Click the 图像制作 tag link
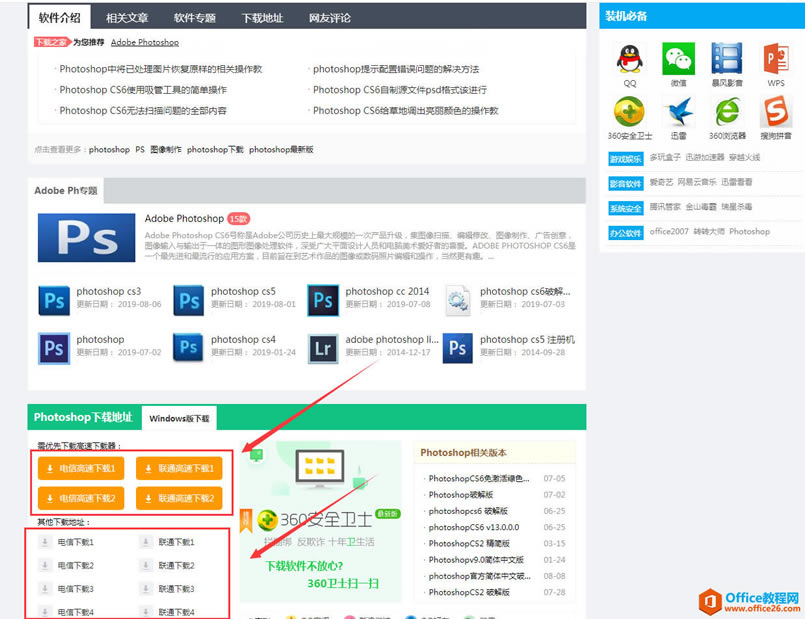Image resolution: width=805 pixels, height=619 pixels. [x=166, y=149]
